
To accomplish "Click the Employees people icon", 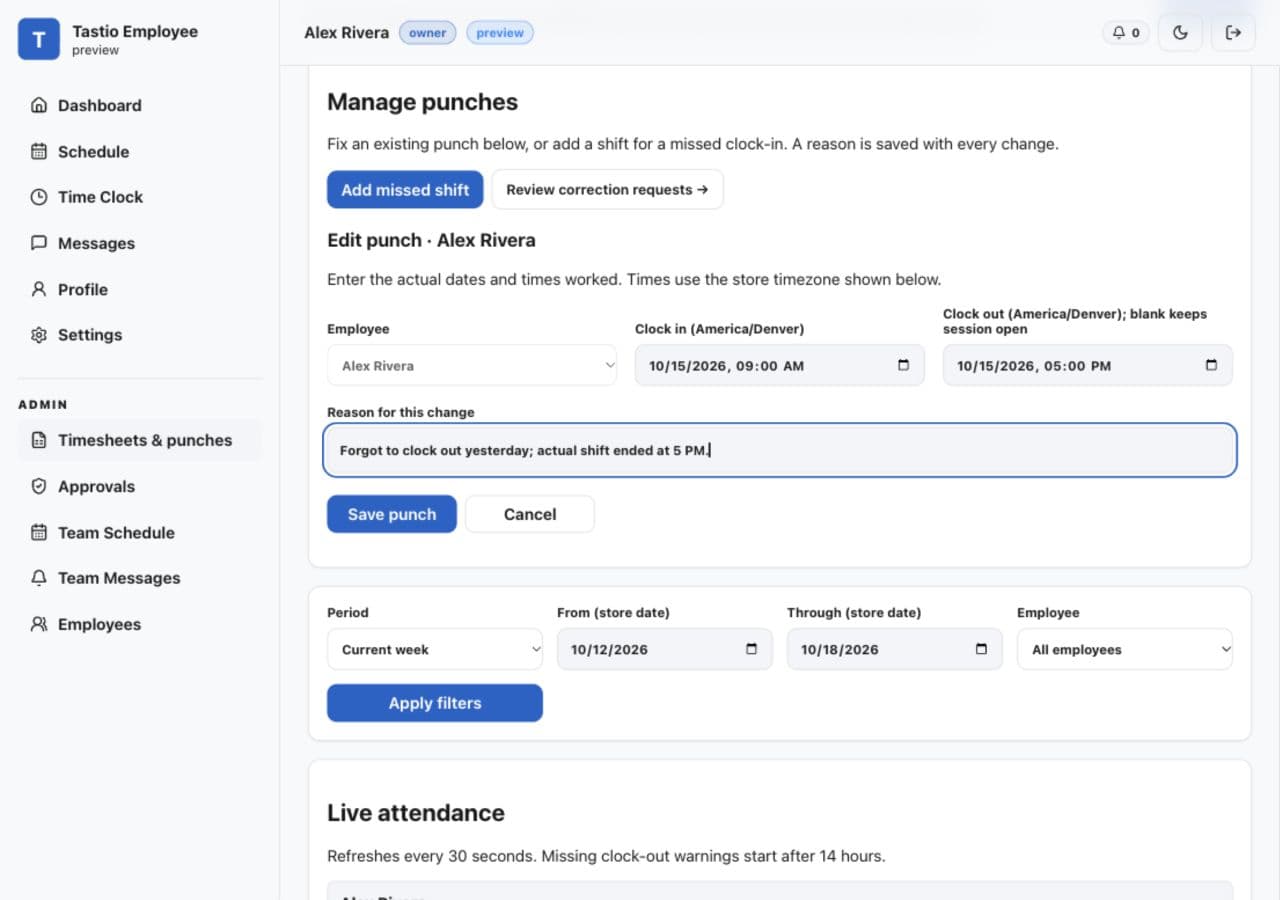I will (39, 624).
